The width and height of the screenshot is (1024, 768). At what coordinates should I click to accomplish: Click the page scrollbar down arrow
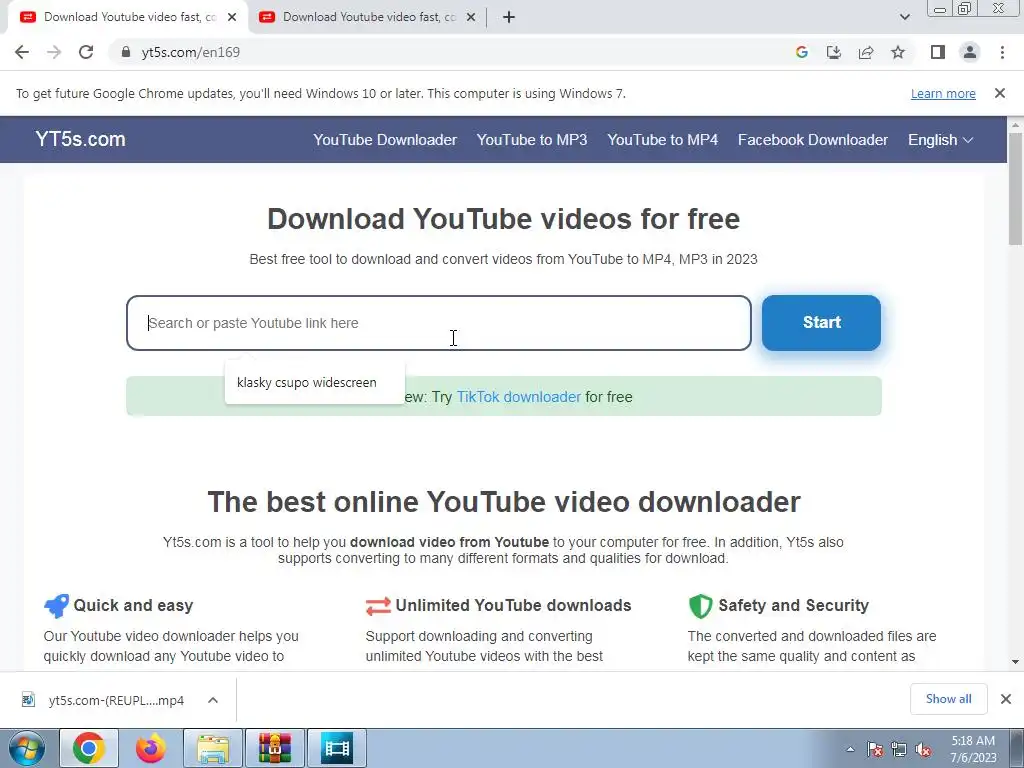click(x=1016, y=662)
